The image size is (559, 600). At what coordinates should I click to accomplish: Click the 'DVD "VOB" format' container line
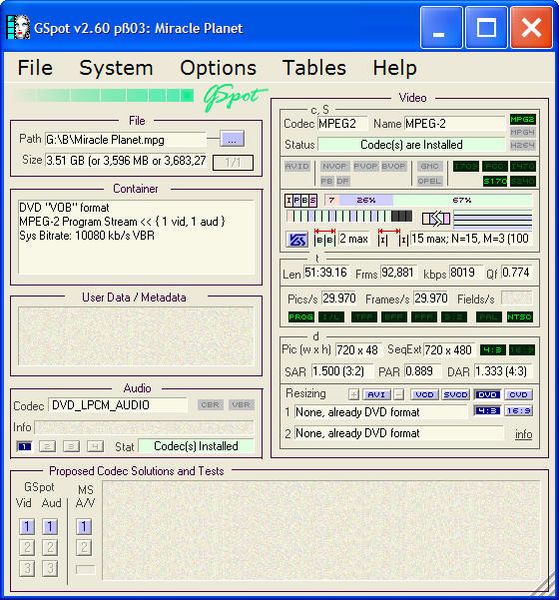click(x=64, y=208)
